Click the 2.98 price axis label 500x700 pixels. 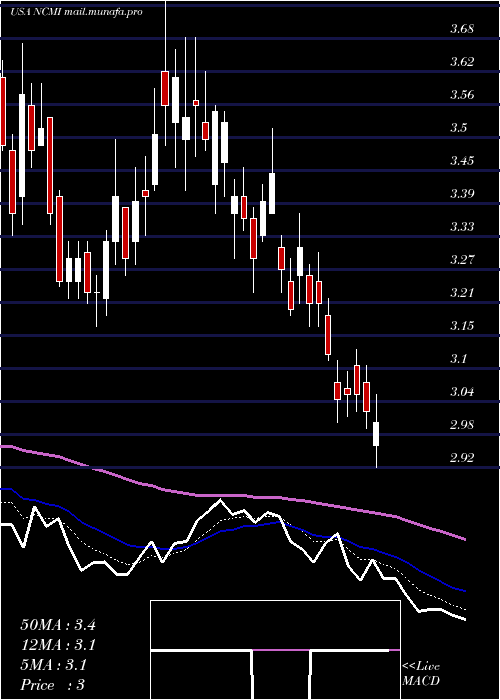tap(461, 424)
